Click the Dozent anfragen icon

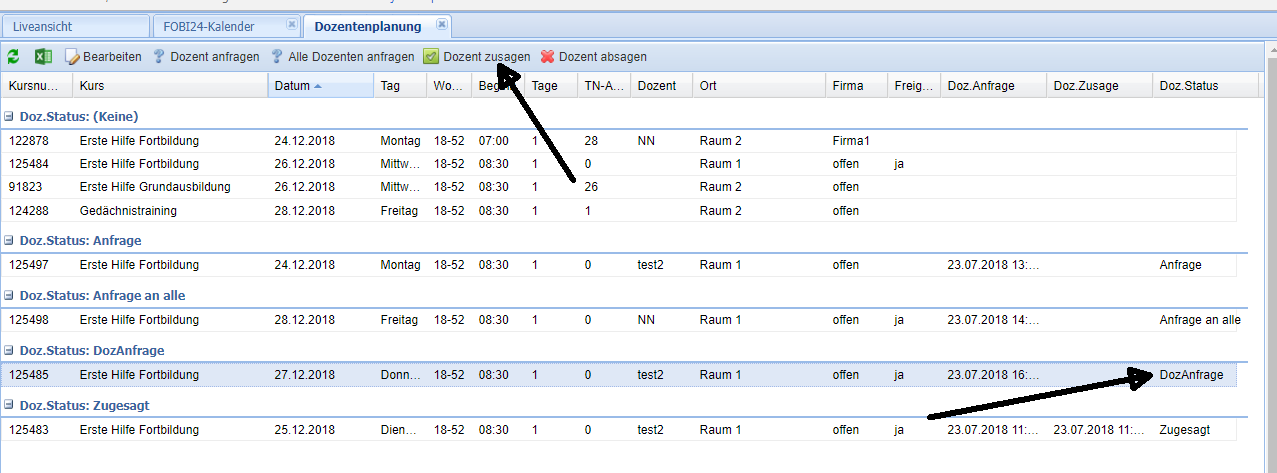click(x=159, y=57)
